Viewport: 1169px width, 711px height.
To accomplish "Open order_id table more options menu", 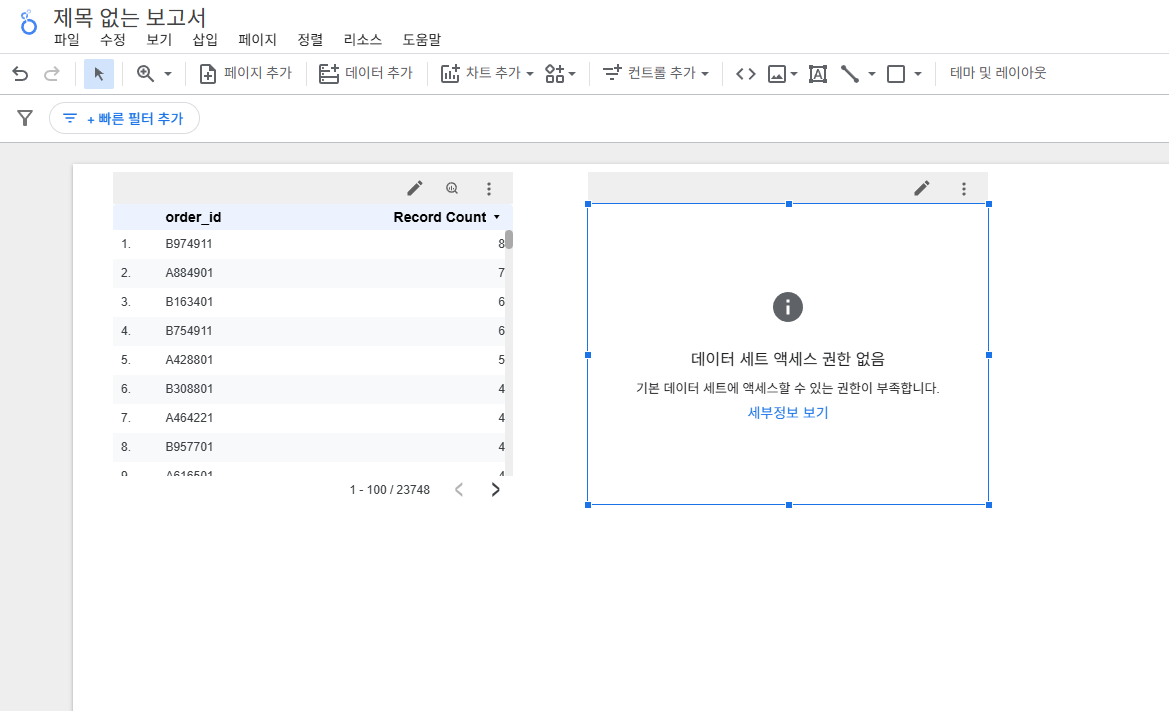I will (489, 189).
